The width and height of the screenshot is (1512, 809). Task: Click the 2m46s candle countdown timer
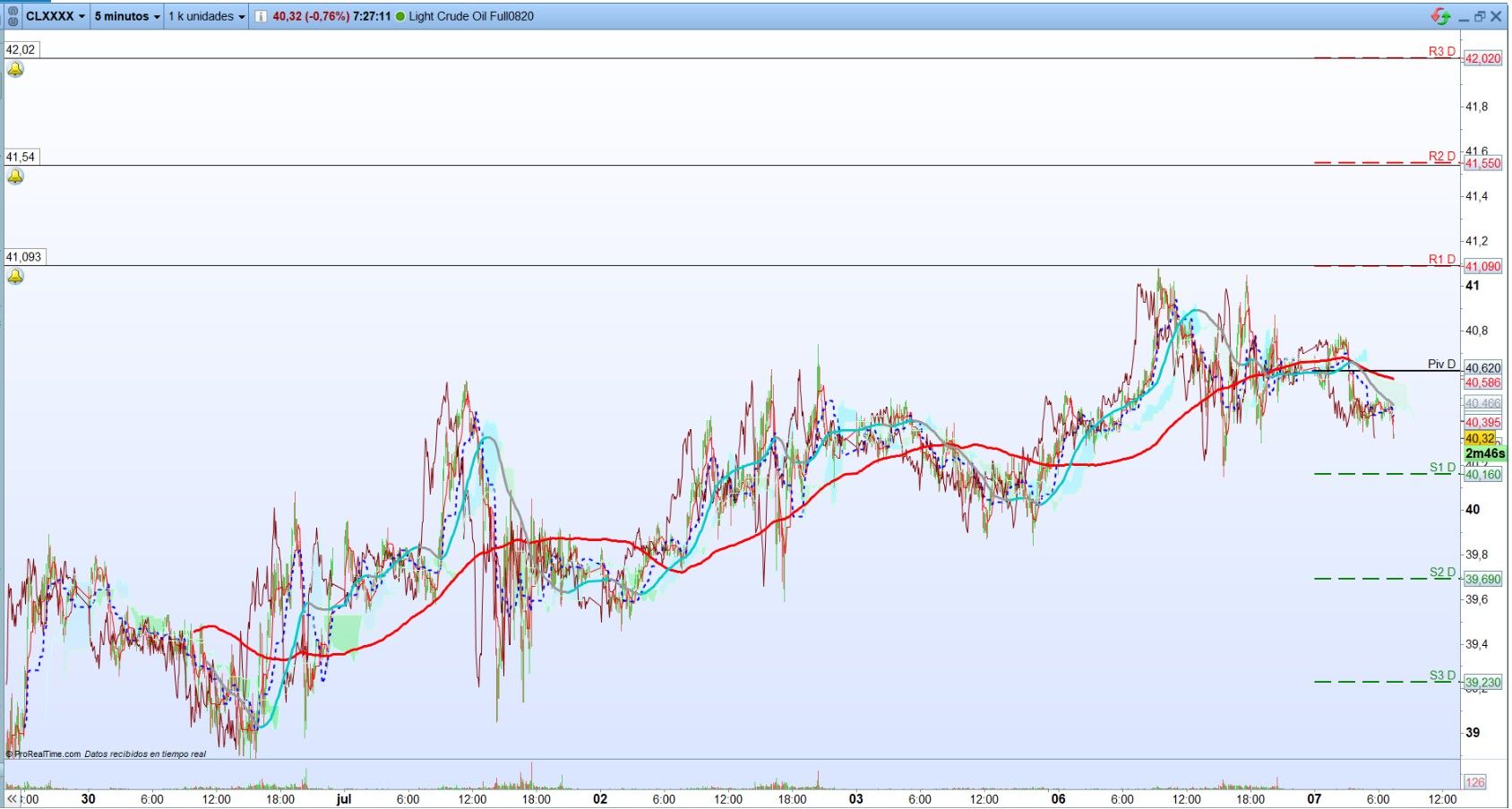click(x=1484, y=453)
